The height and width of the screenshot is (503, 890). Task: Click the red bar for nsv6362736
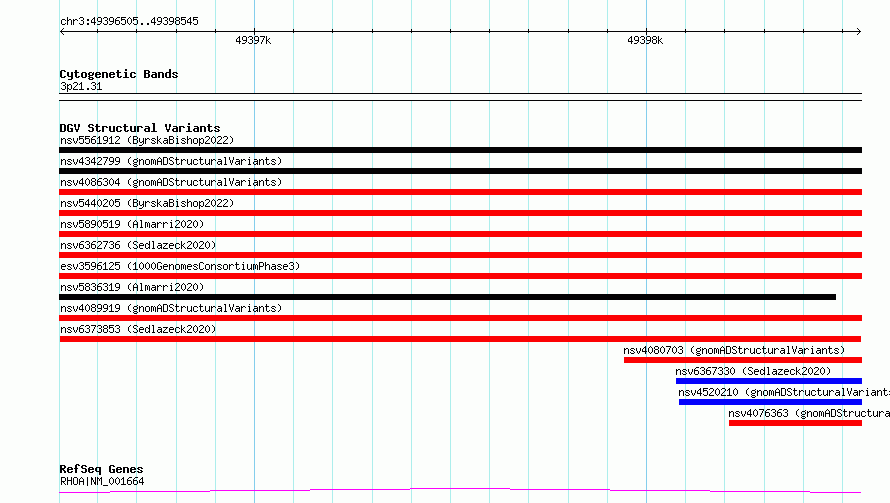[460, 255]
